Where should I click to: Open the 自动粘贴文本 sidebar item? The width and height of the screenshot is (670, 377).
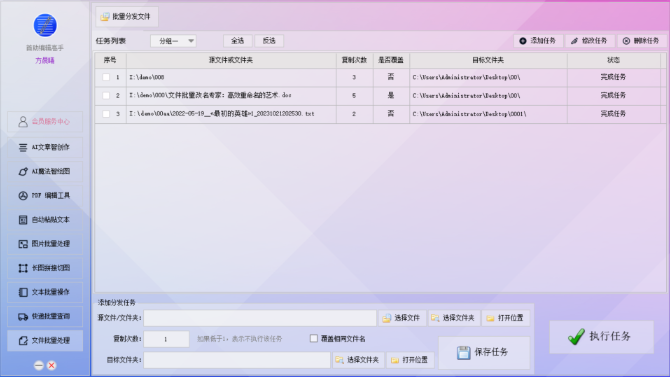pos(45,220)
